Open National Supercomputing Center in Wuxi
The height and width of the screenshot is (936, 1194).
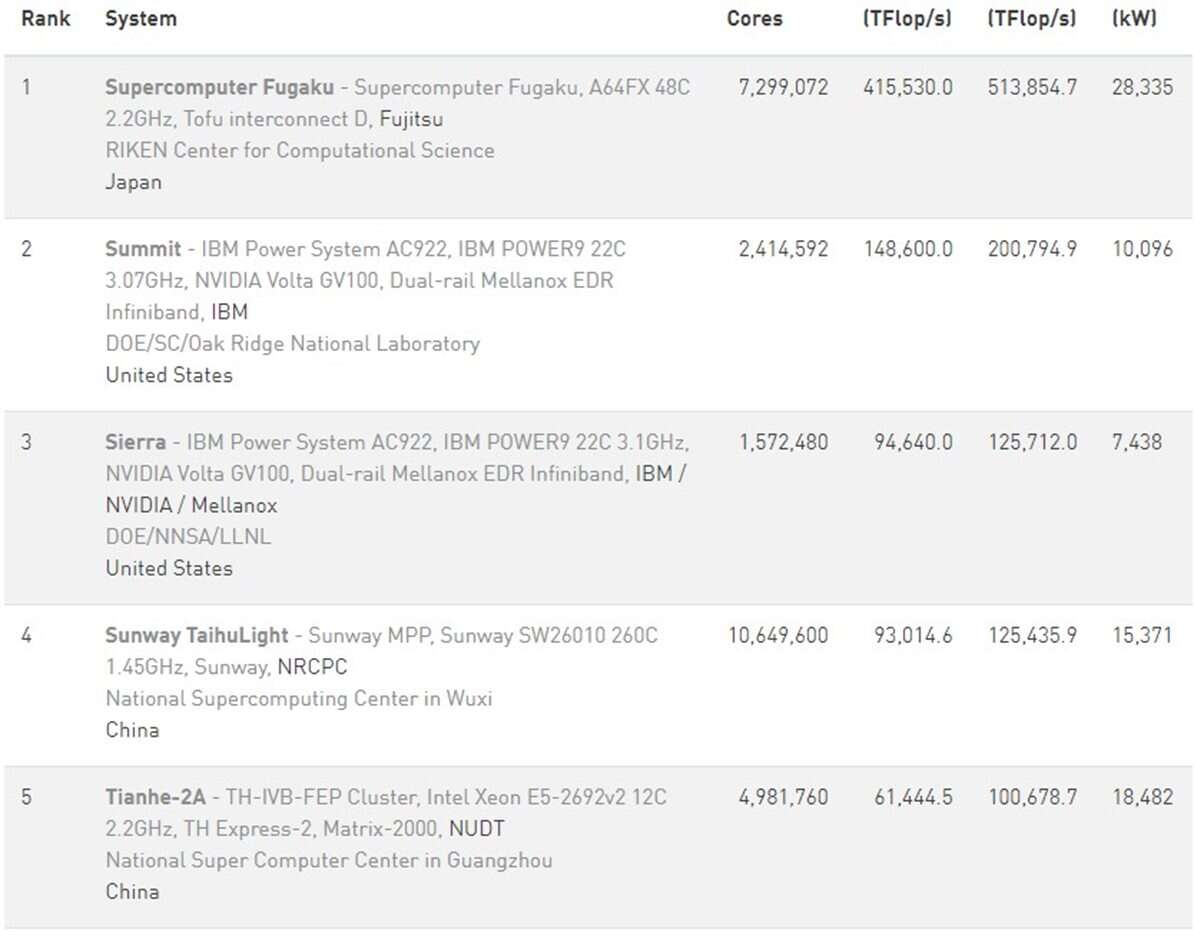(298, 698)
